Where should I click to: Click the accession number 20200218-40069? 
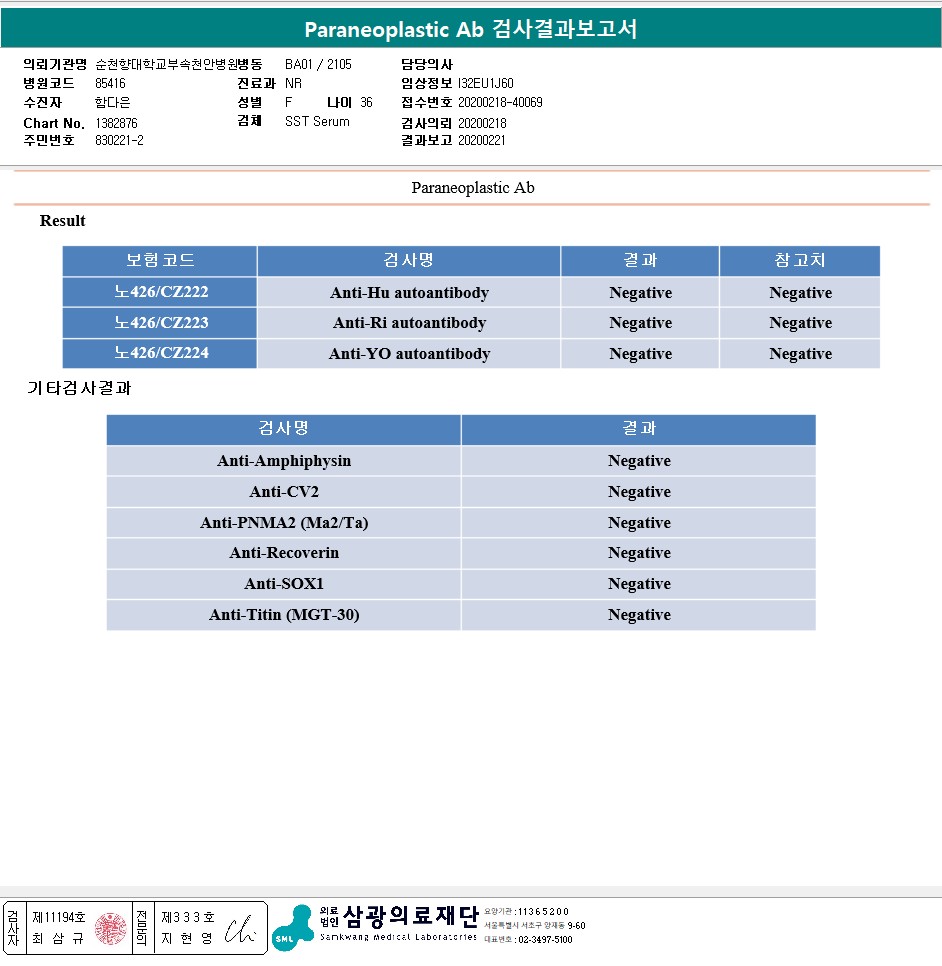tap(500, 102)
